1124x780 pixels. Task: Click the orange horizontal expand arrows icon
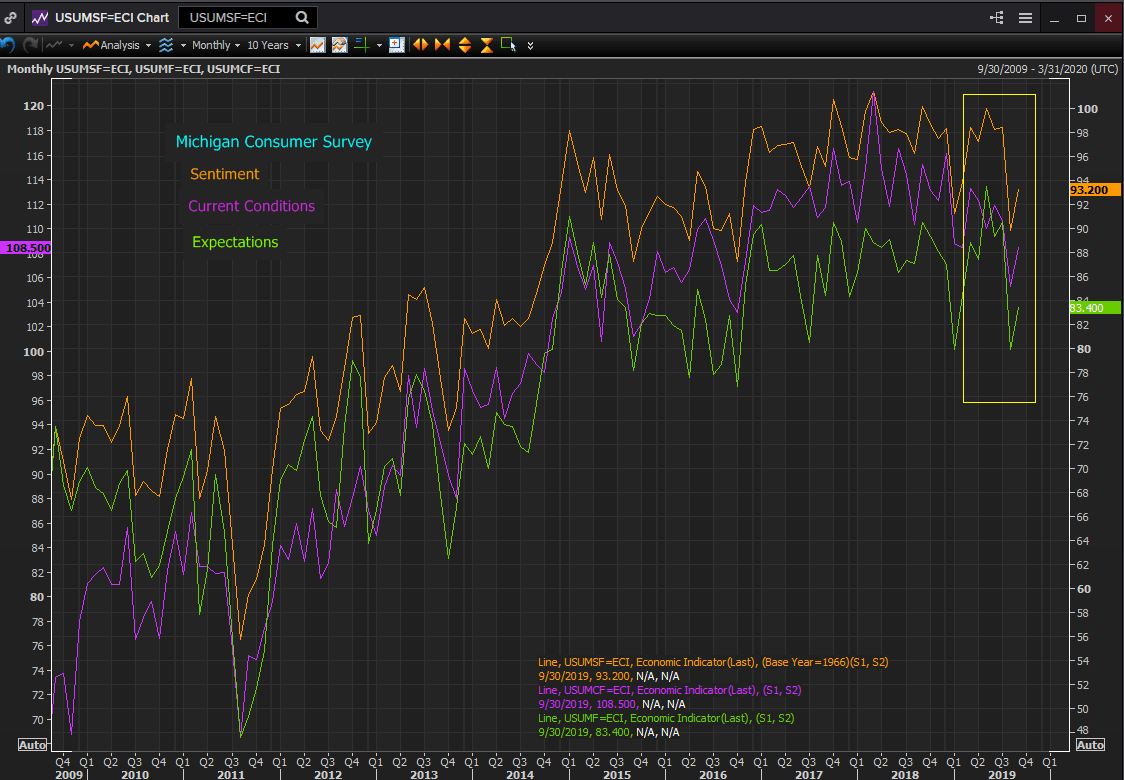[x=420, y=45]
